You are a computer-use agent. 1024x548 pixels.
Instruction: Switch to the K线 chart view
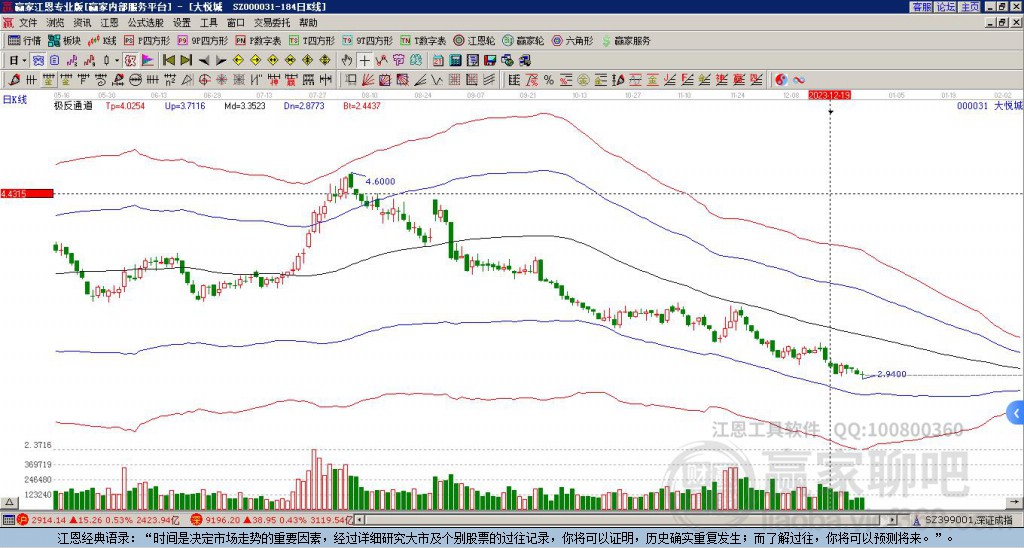(103, 40)
